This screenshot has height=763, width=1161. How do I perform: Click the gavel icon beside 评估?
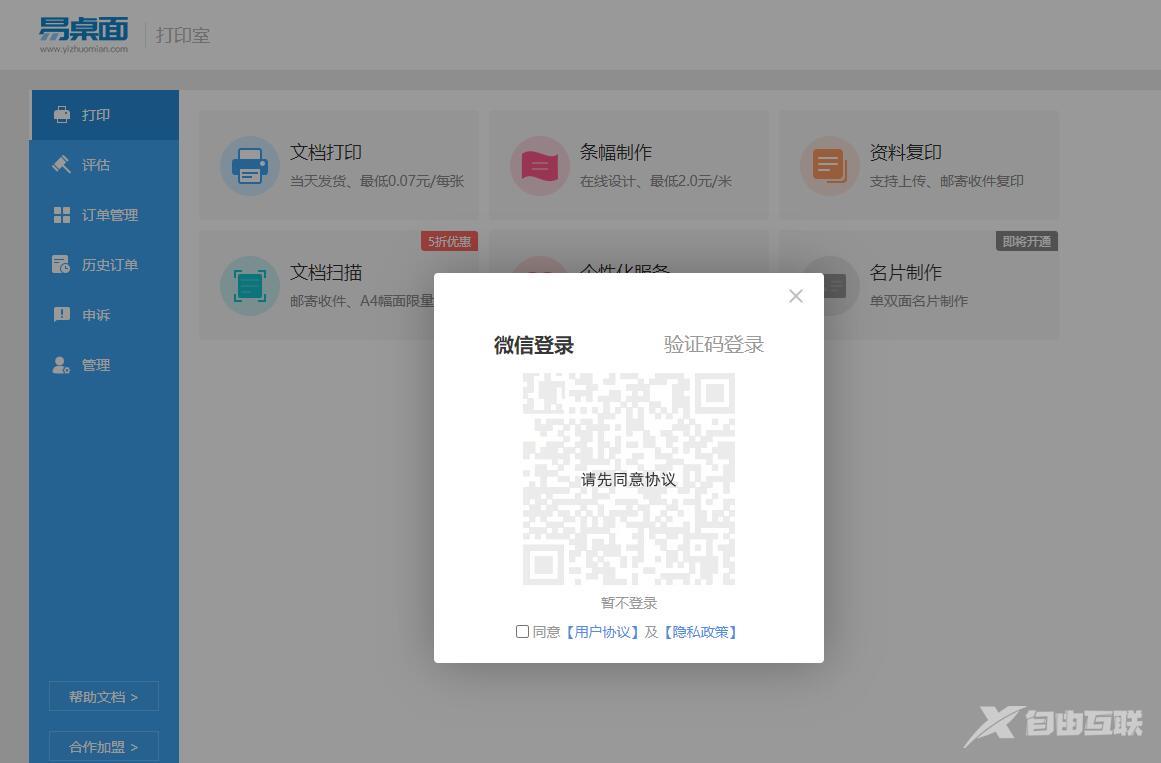click(62, 164)
